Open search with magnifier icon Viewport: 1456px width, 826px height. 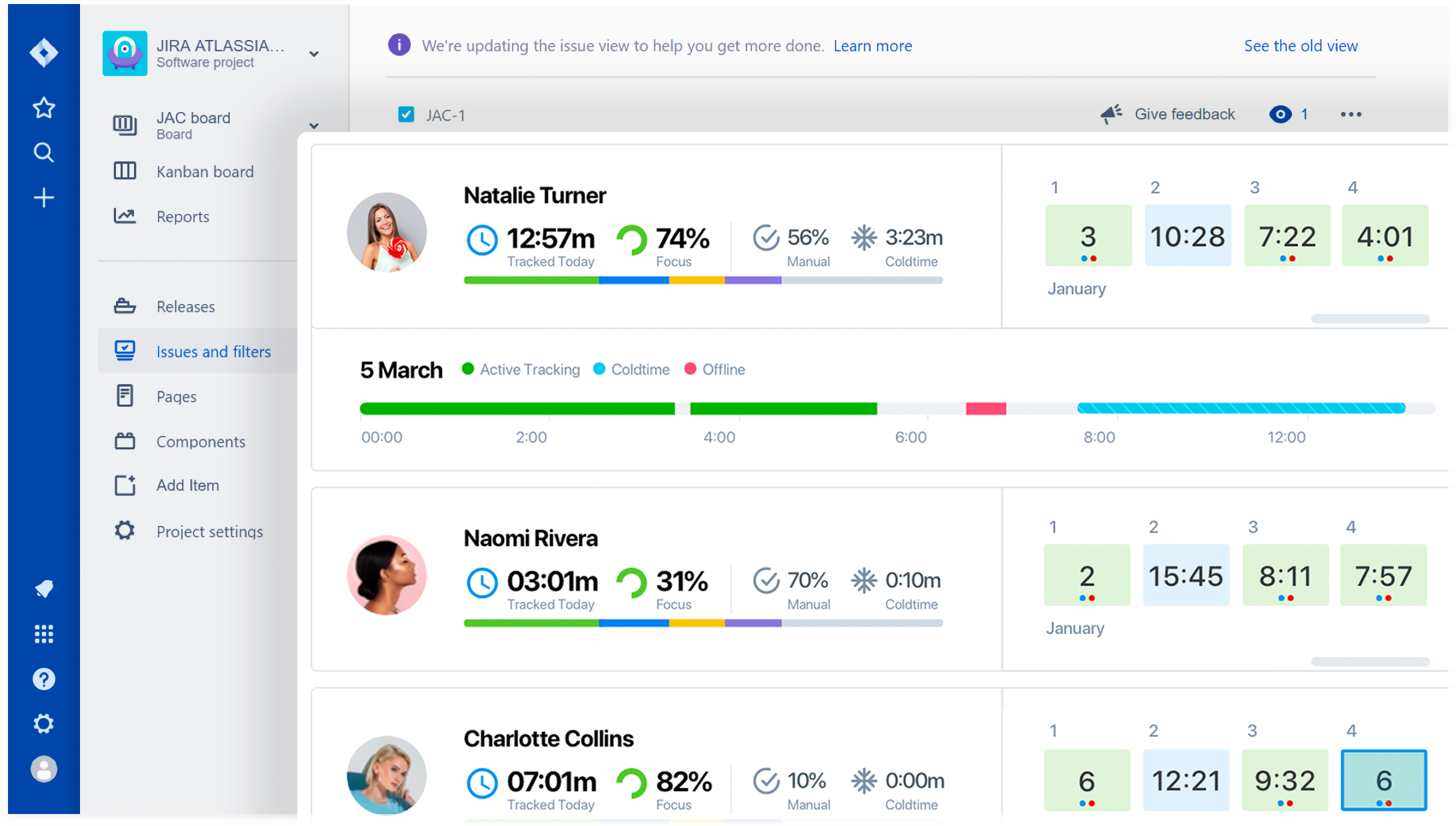44,153
